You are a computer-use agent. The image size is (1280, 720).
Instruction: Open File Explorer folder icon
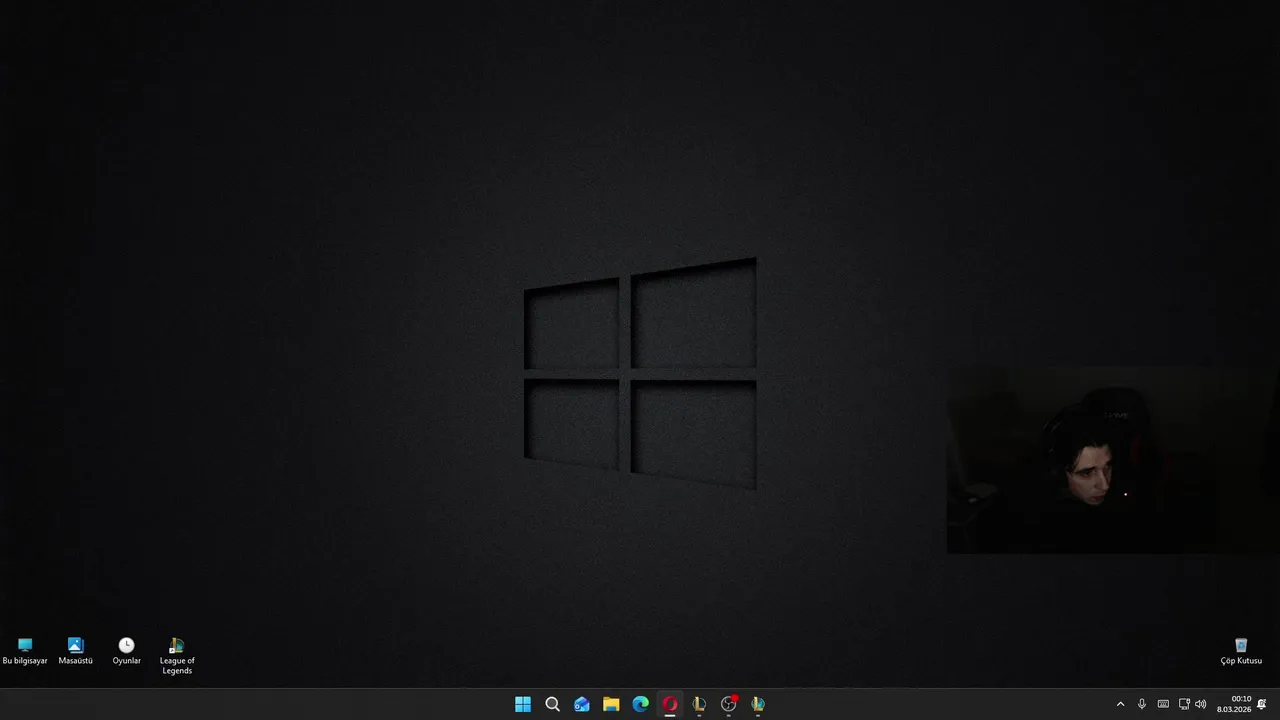tap(611, 704)
